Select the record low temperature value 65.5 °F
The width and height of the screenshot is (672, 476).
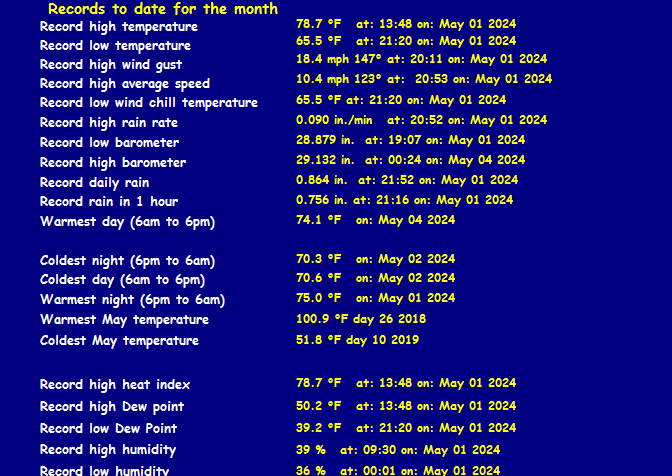pyautogui.click(x=319, y=41)
